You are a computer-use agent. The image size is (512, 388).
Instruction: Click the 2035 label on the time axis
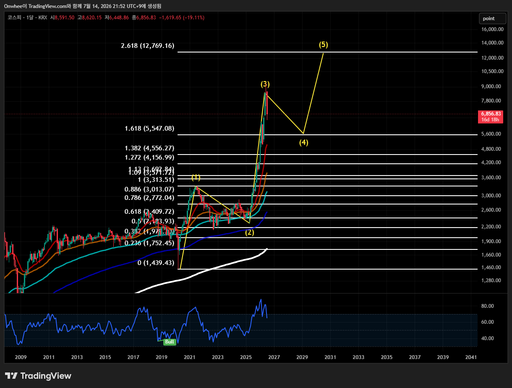387,357
